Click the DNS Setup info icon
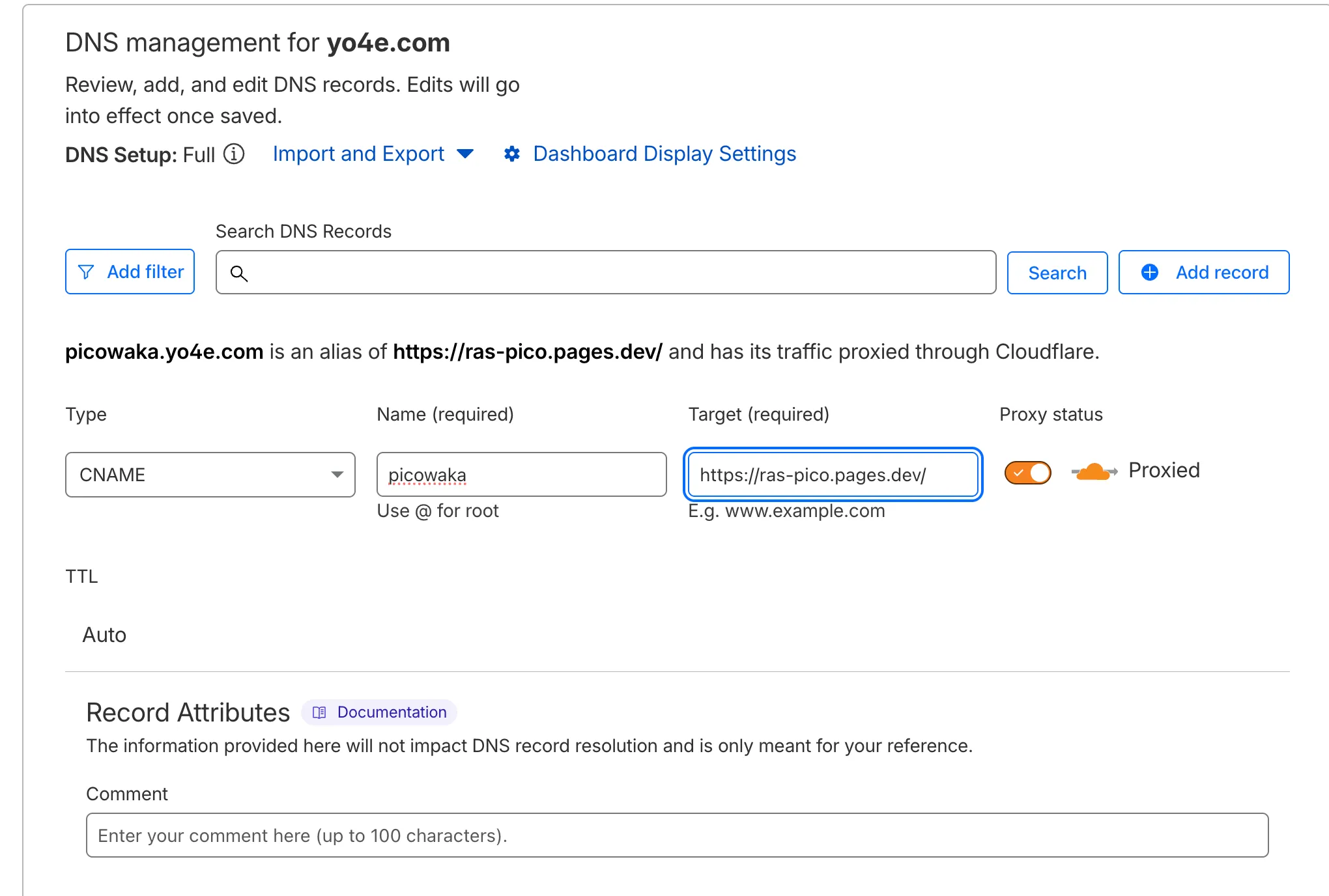 (234, 154)
